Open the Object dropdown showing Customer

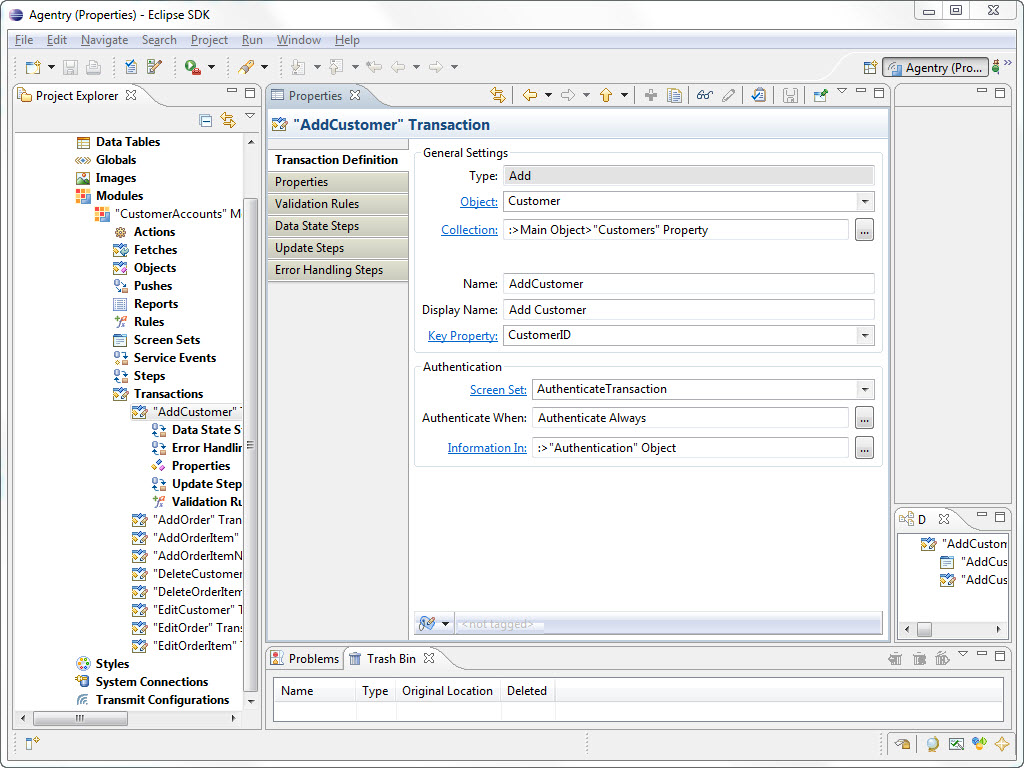click(865, 201)
